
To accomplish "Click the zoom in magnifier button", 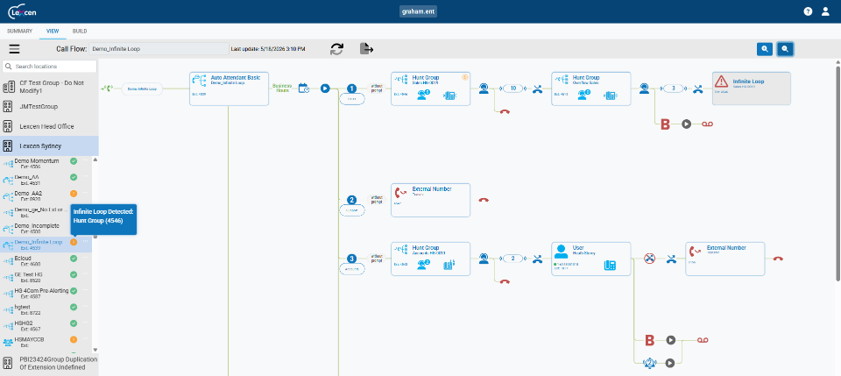I will pyautogui.click(x=764, y=49).
